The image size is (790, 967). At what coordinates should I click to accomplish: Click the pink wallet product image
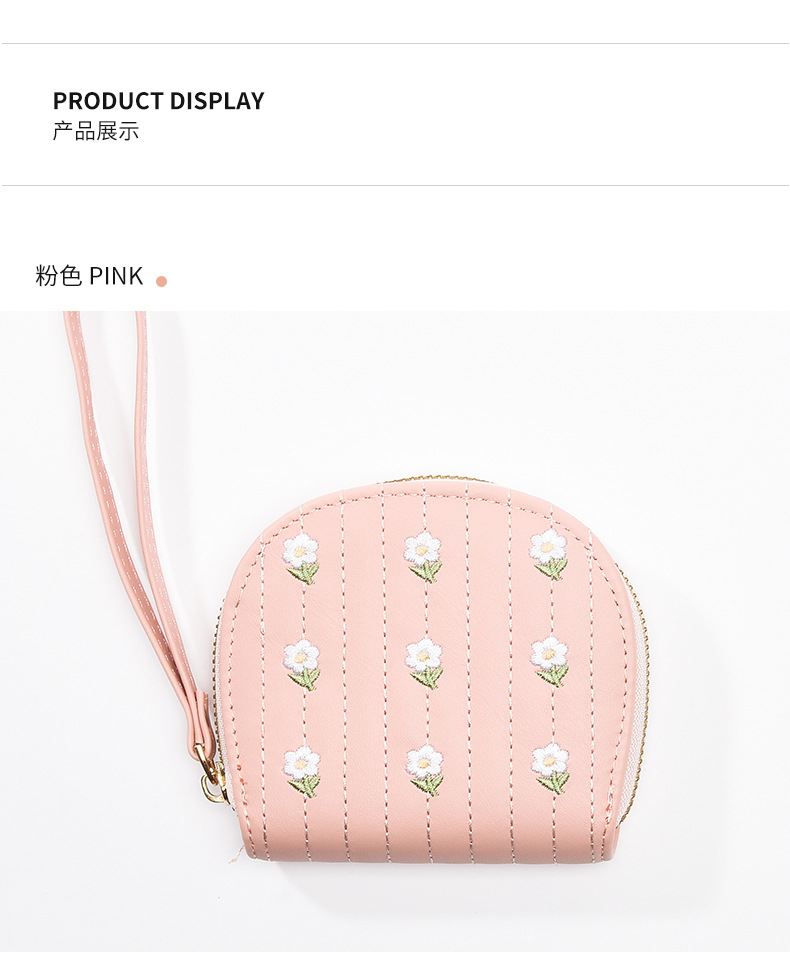[x=395, y=639]
